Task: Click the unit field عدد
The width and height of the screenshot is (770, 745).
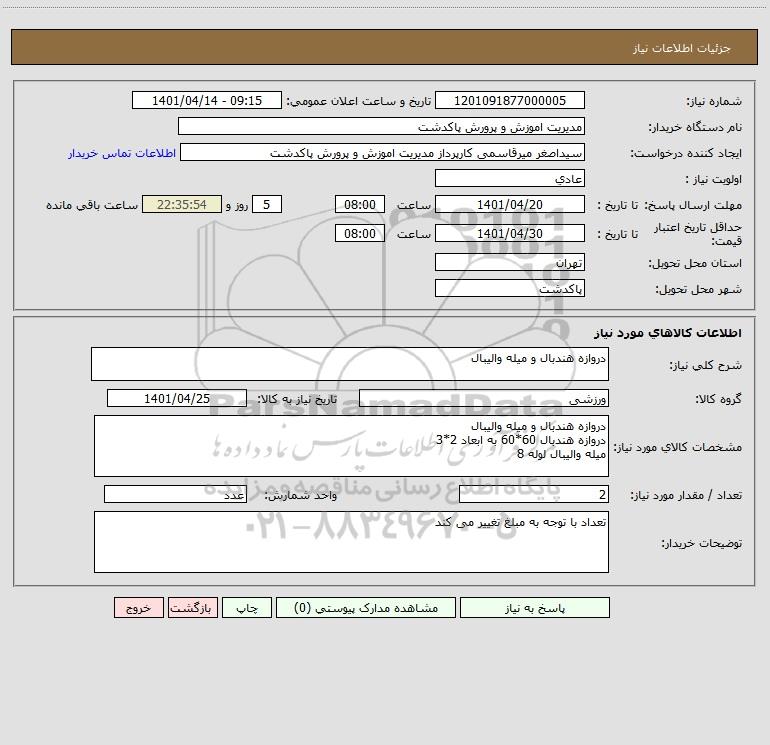Action: coord(175,494)
